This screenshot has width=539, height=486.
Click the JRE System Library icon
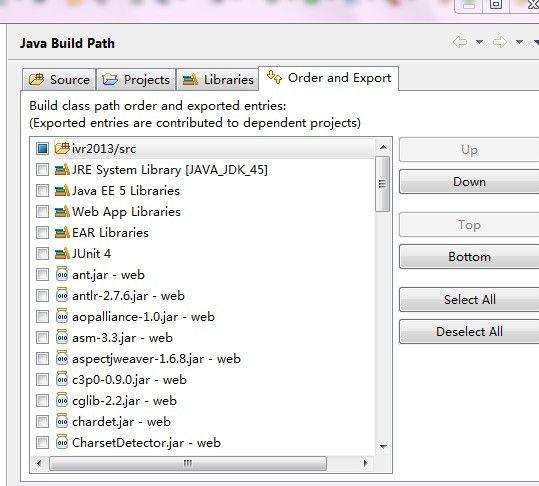pos(62,170)
